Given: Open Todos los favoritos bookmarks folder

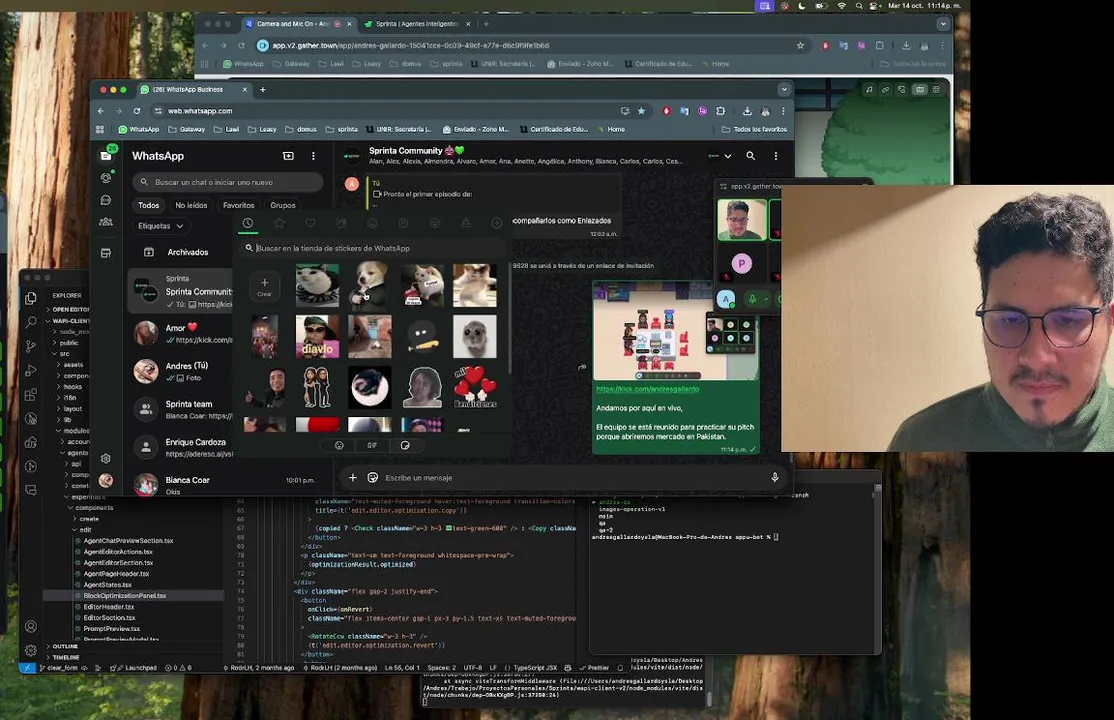Looking at the screenshot, I should click(754, 129).
